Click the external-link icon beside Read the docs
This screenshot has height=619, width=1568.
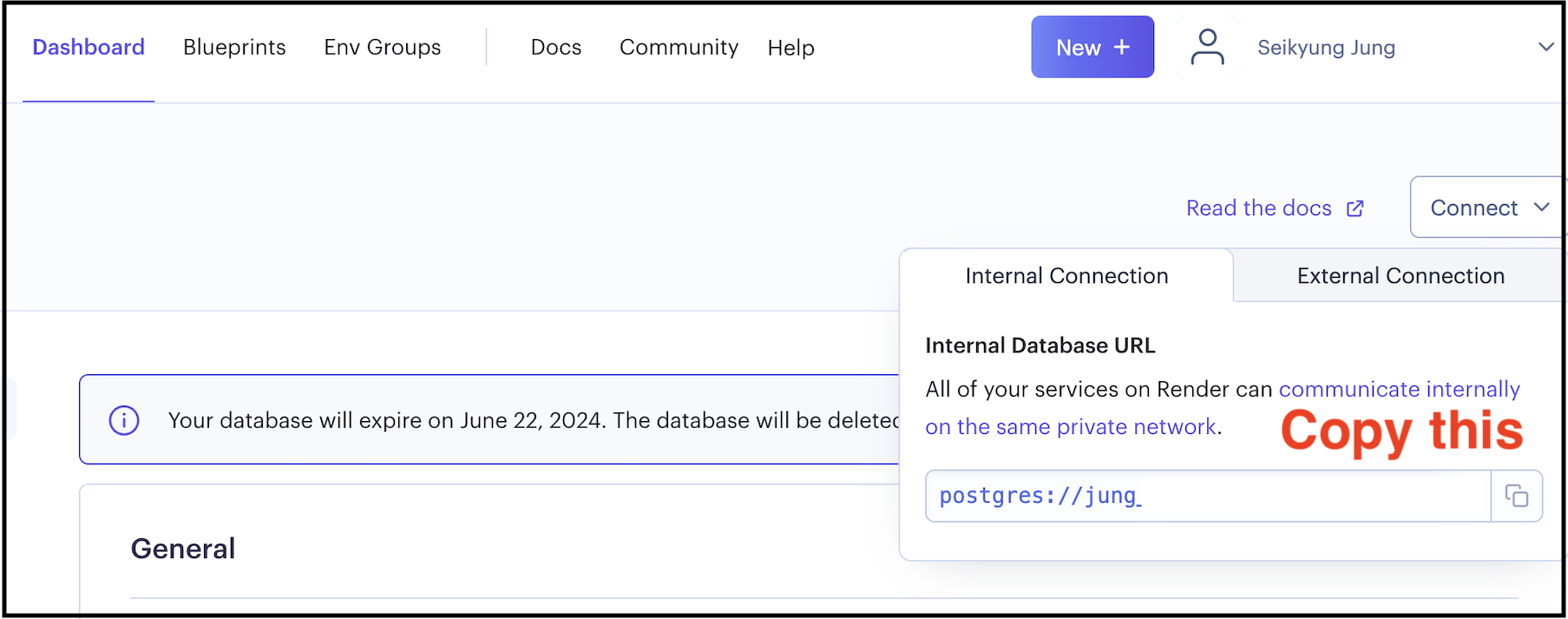[x=1355, y=208]
